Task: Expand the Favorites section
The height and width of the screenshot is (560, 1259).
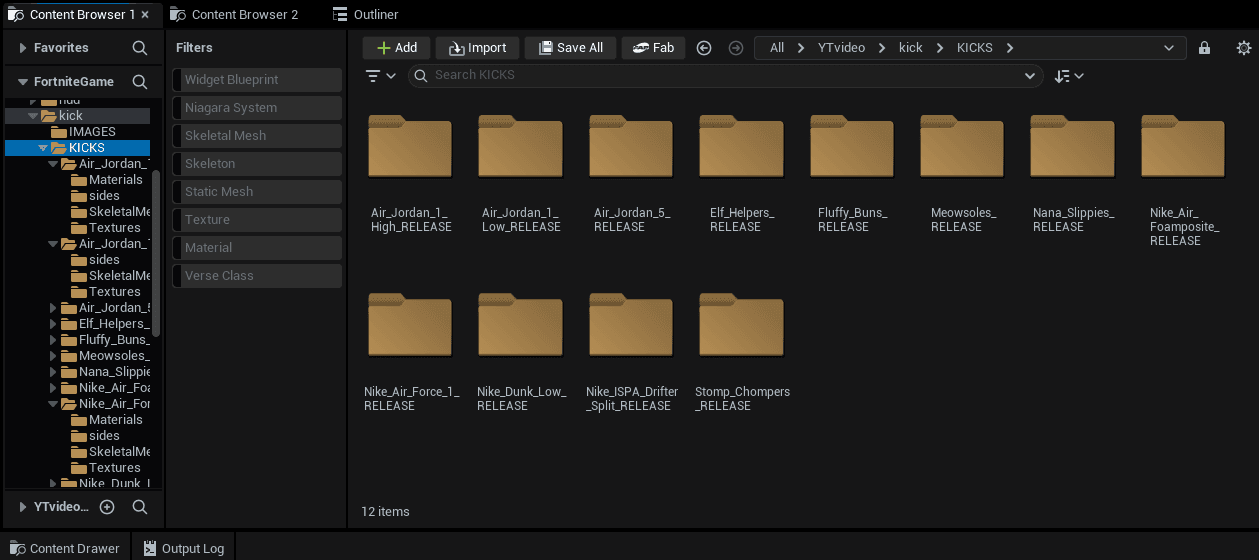Action: [22, 48]
